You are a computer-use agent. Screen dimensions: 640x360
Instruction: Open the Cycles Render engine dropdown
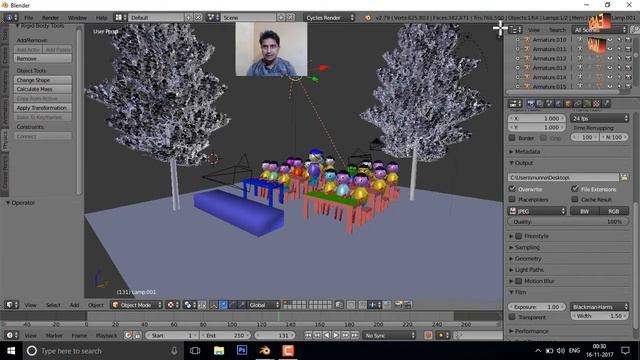click(x=330, y=18)
